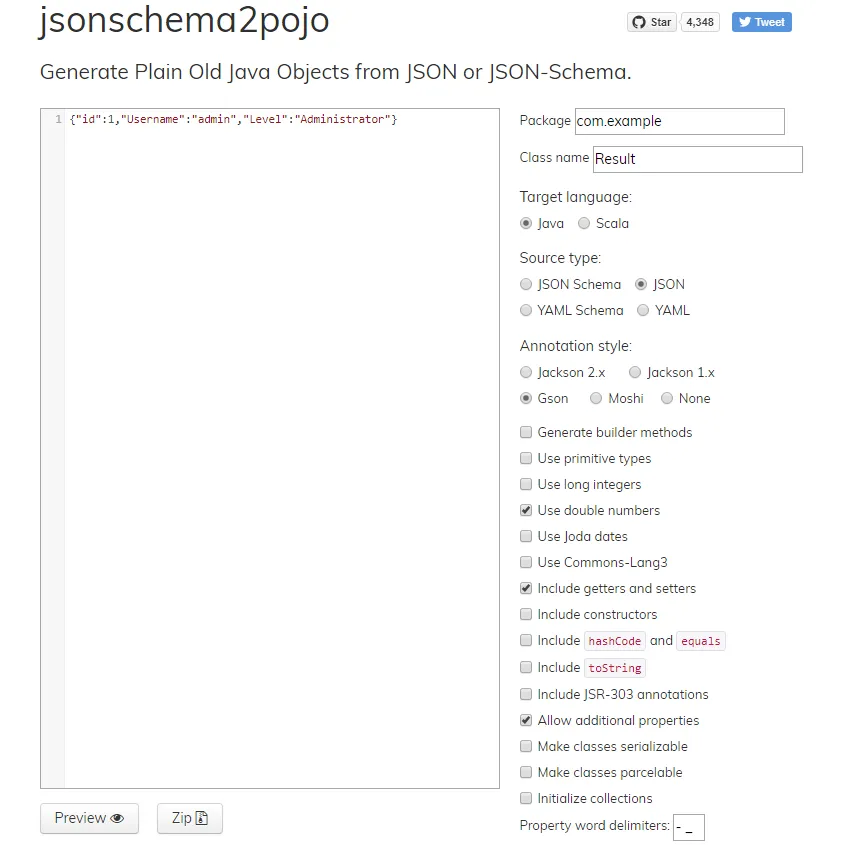Select JSON Schema source type
Viewport: 849px width, 851px height.
point(526,285)
